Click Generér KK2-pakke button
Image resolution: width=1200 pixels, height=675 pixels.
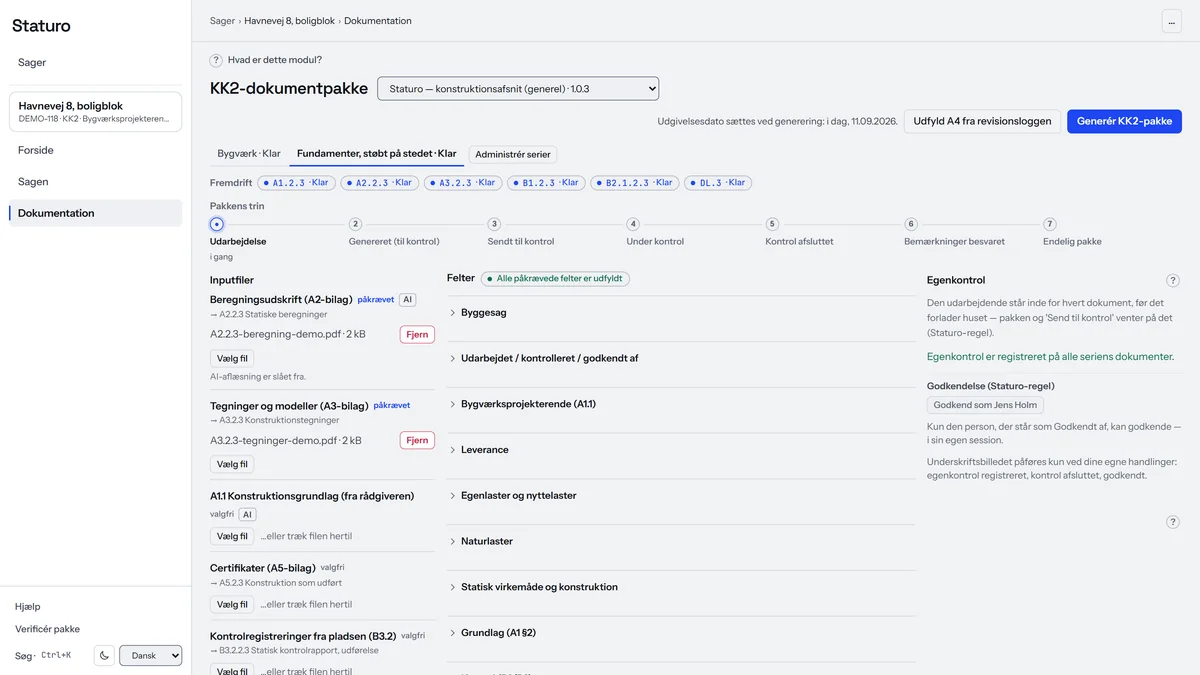1124,121
